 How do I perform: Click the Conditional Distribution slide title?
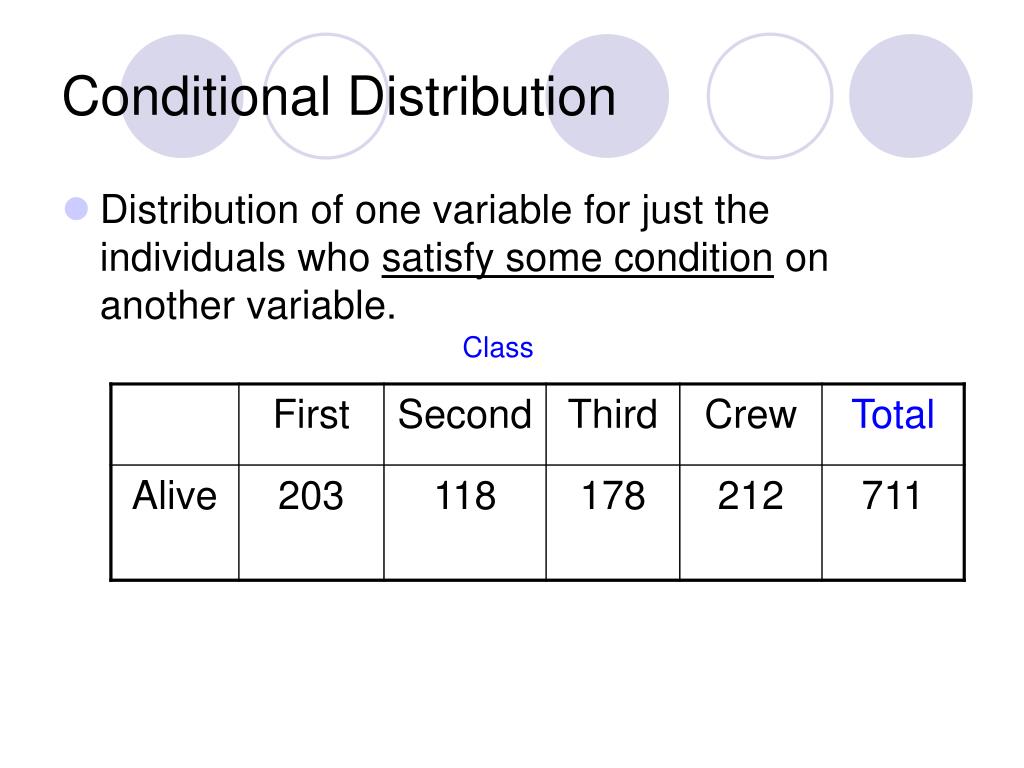pos(339,97)
